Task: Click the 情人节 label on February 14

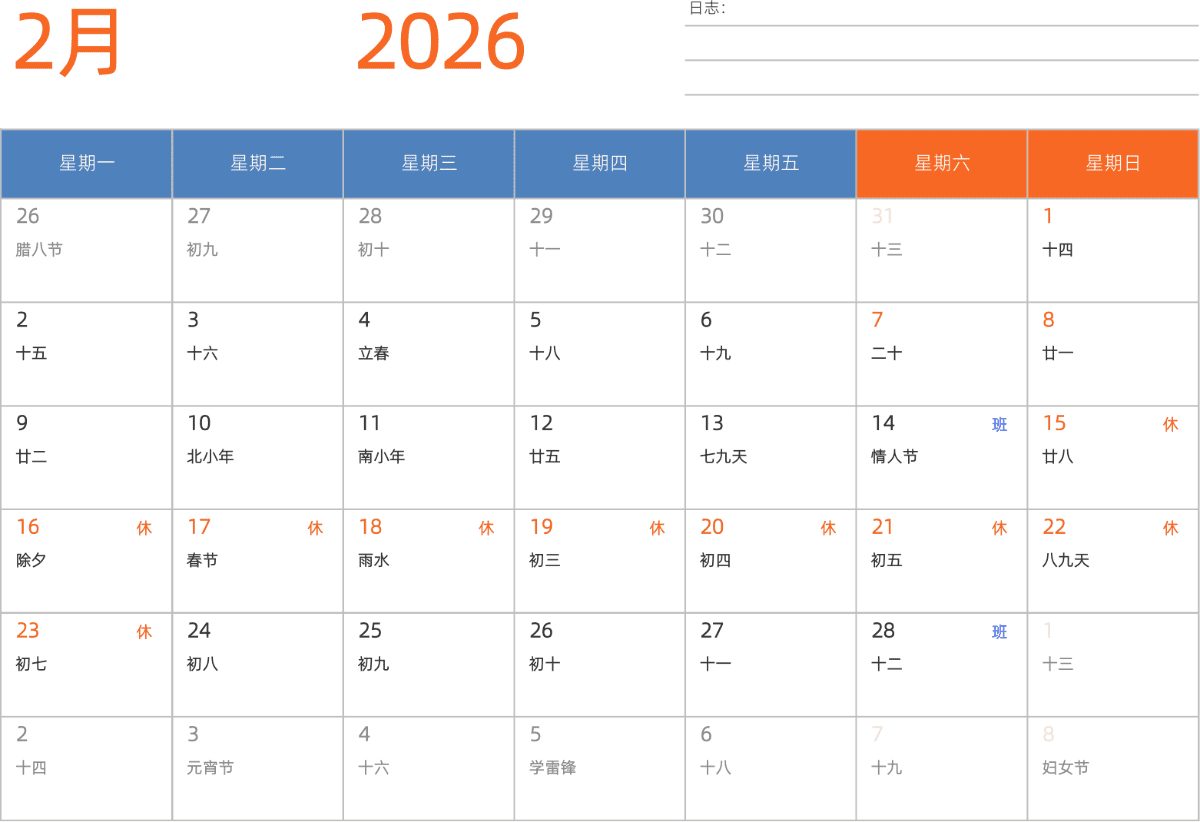Action: click(894, 457)
